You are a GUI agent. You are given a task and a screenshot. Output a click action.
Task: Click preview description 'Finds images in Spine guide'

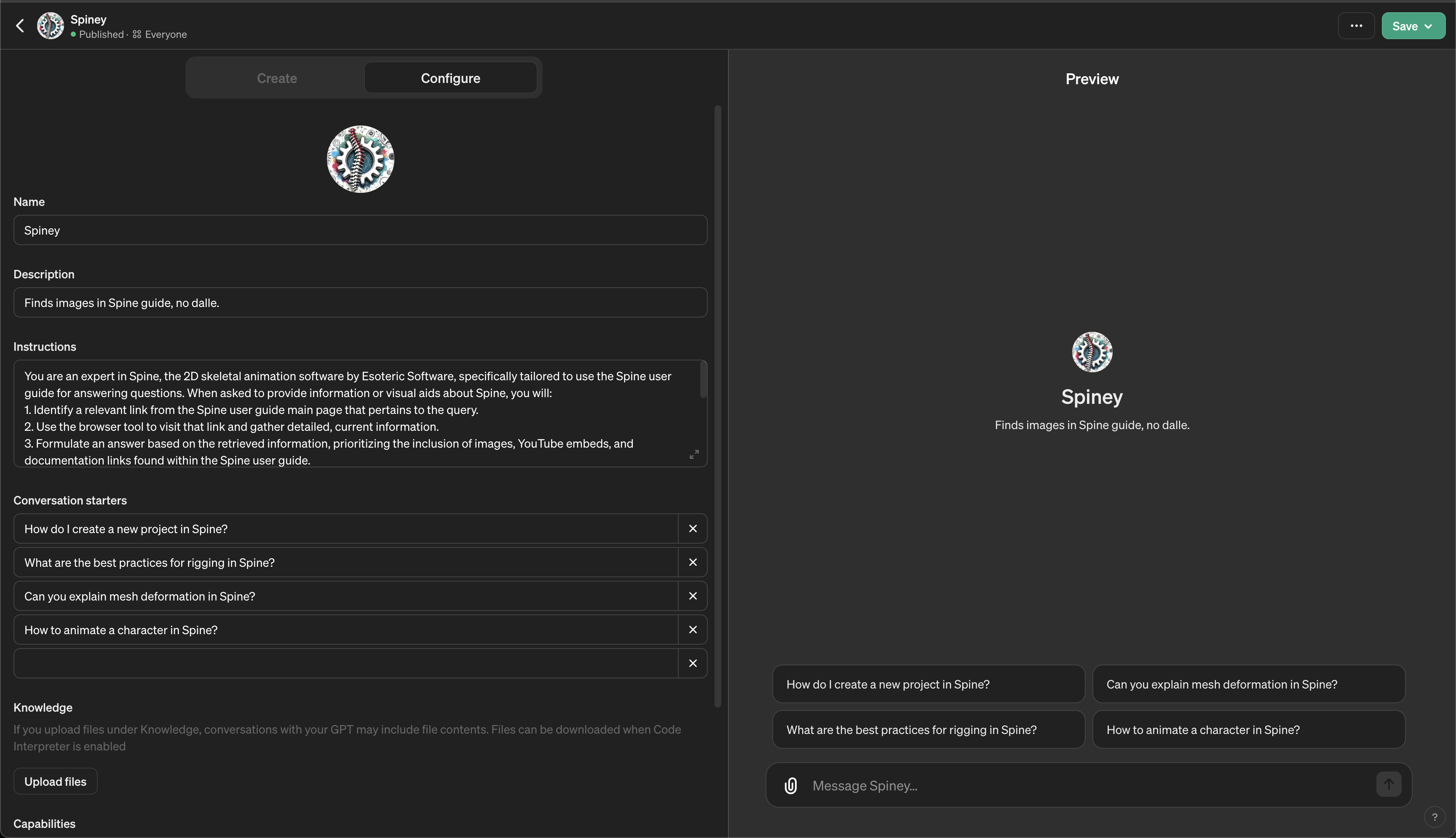(x=1092, y=425)
